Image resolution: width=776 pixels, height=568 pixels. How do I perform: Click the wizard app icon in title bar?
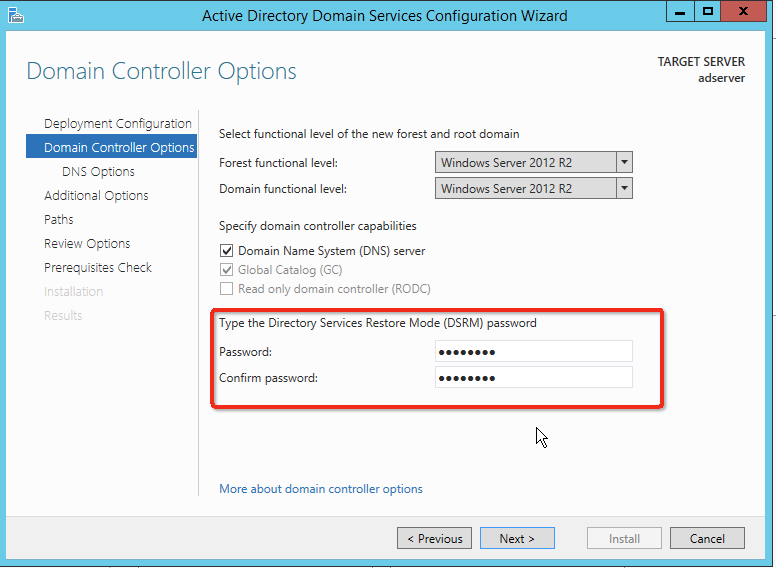pos(14,14)
